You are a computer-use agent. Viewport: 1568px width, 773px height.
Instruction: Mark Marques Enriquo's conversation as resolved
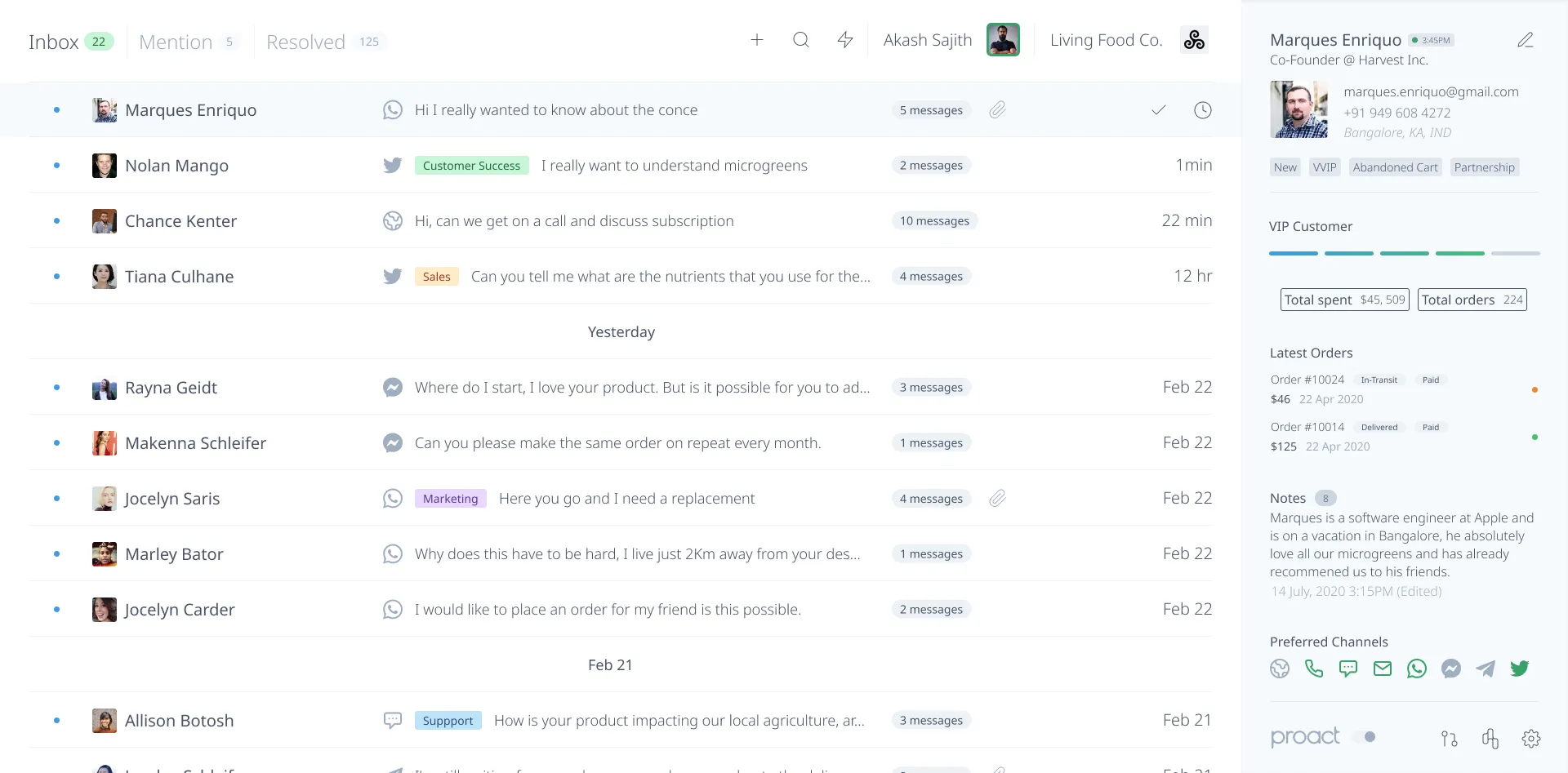coord(1158,109)
